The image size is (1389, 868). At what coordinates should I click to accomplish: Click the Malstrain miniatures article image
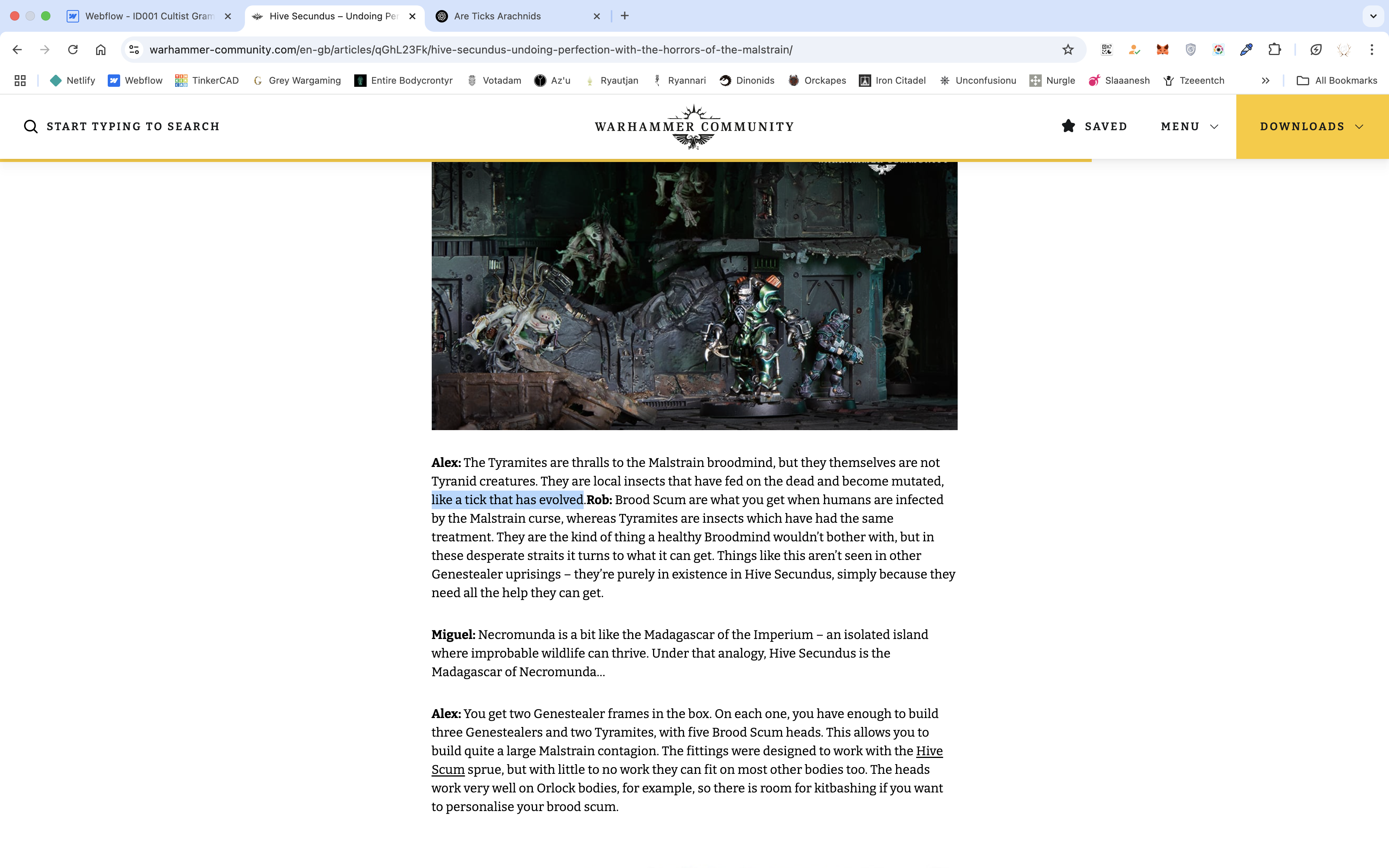coord(694,296)
